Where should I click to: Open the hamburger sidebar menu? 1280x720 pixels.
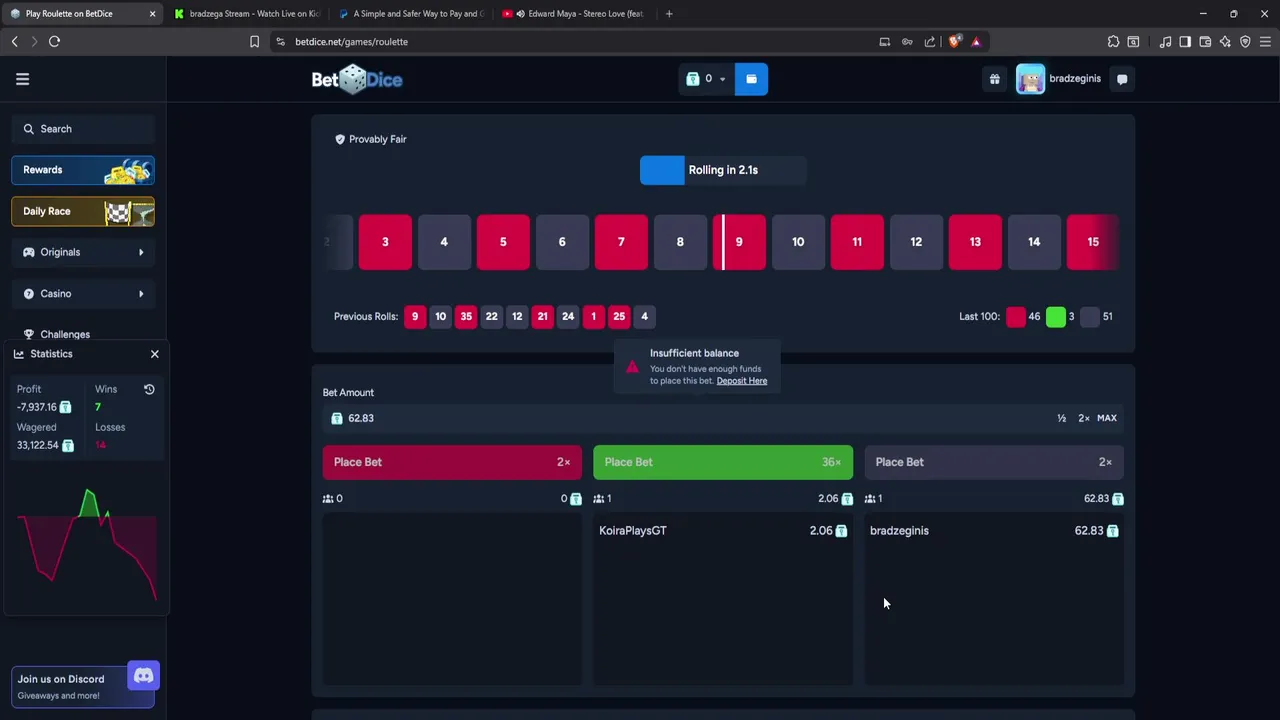click(22, 79)
